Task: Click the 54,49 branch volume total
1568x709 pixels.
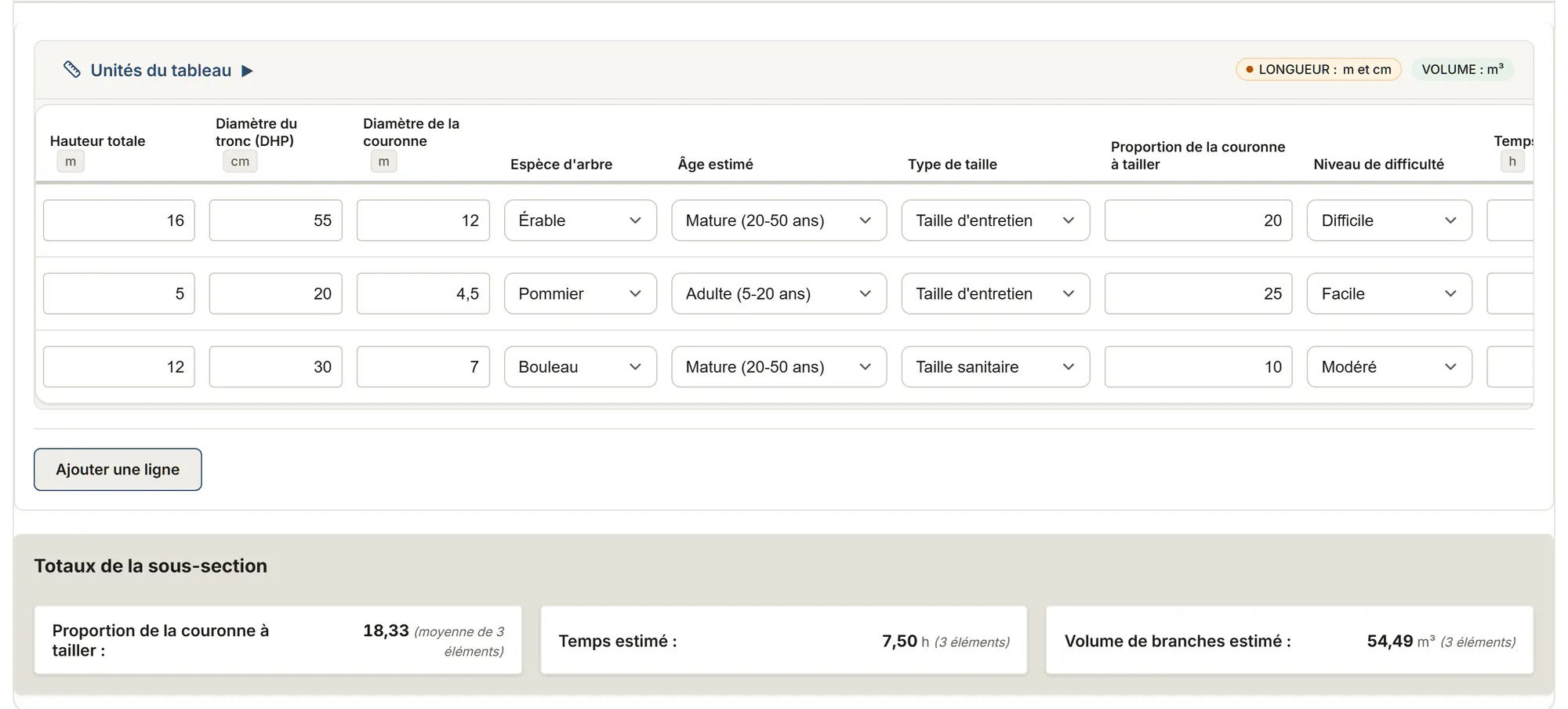Action: [1390, 642]
